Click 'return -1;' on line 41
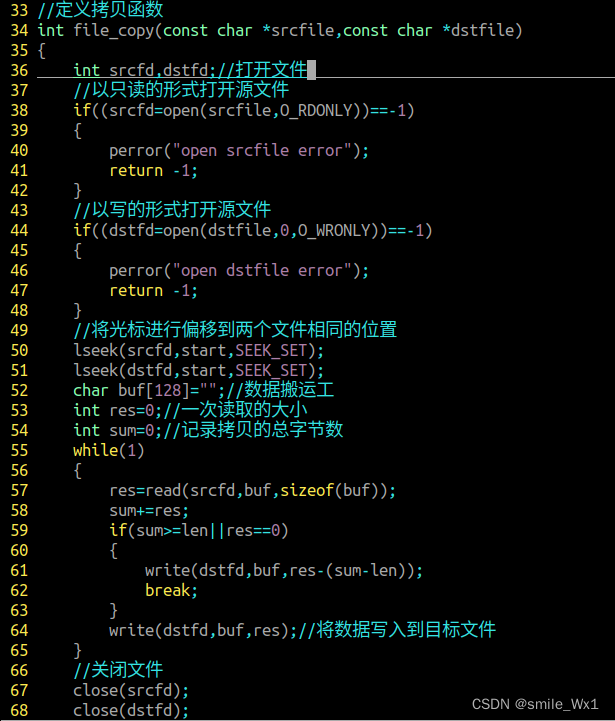The height and width of the screenshot is (721, 615). pos(154,171)
